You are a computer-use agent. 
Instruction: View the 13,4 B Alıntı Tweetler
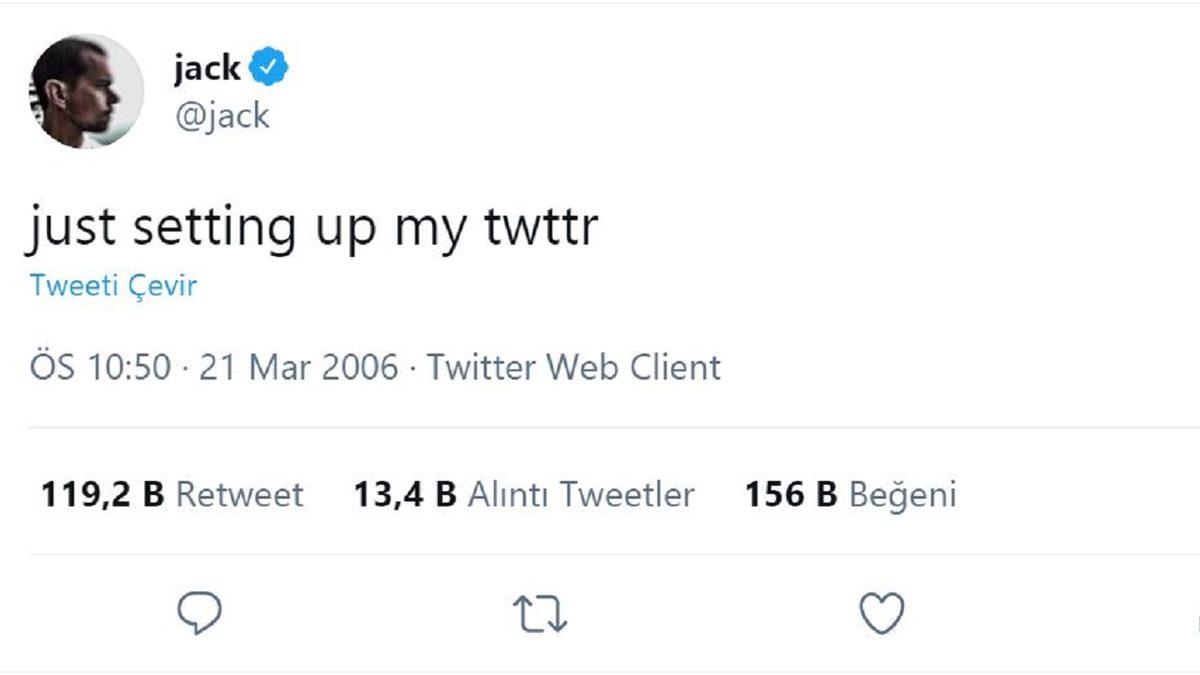(x=524, y=493)
